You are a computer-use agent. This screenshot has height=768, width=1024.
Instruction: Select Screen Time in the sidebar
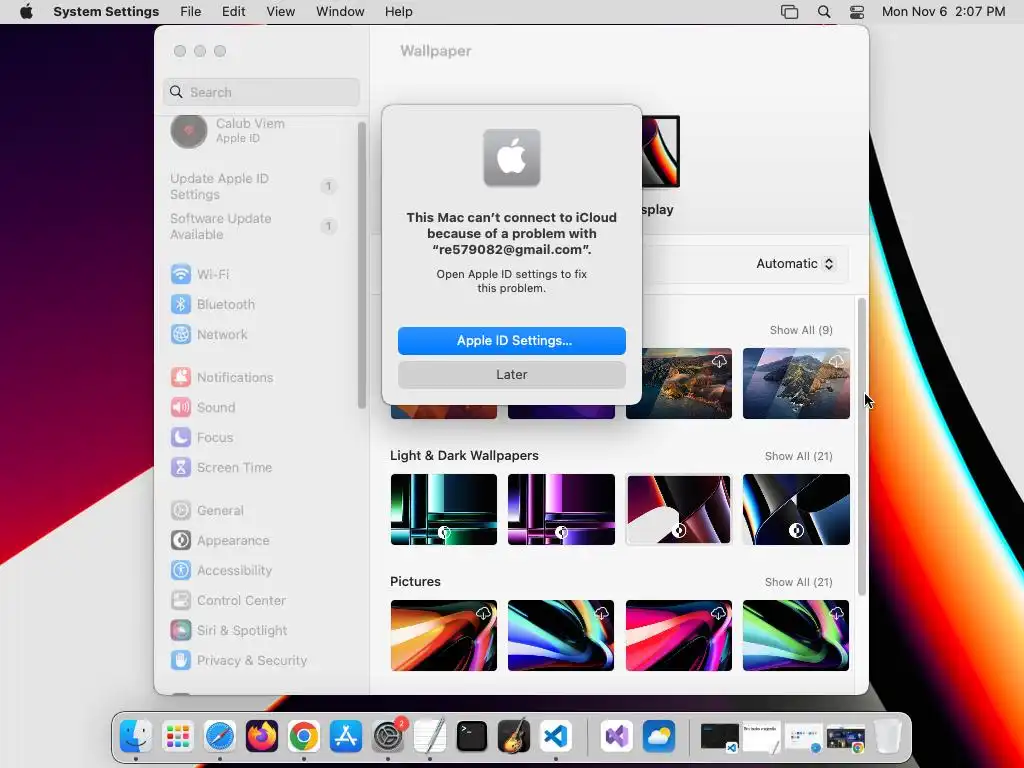221,468
